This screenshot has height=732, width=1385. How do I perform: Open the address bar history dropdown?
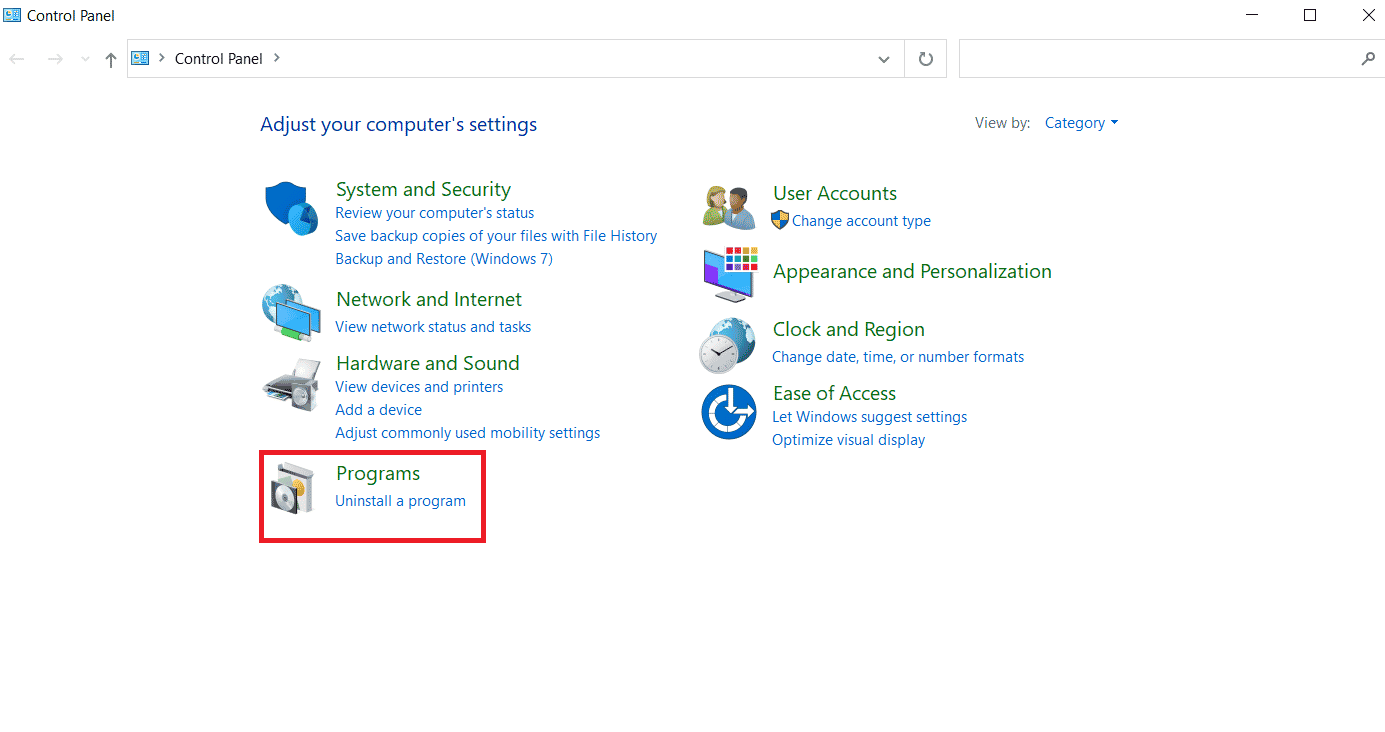(x=883, y=60)
